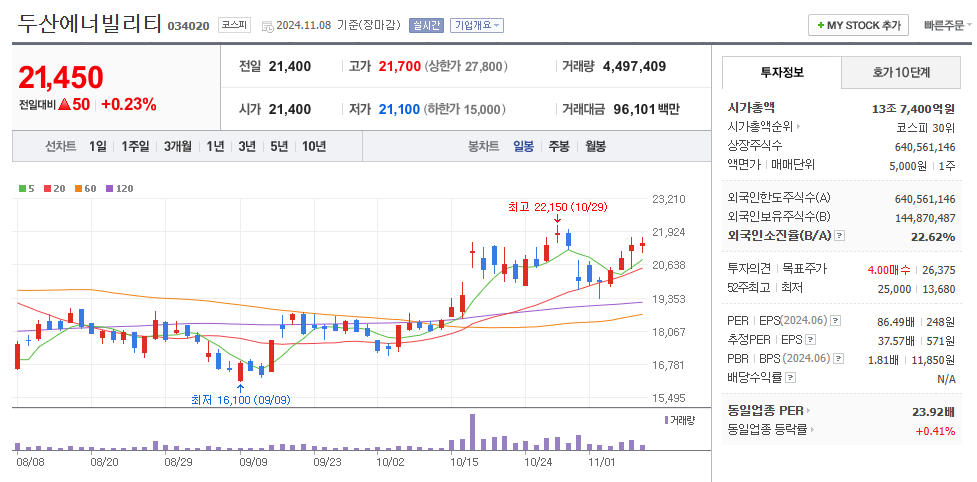Screen dimensions: 977x482
Task: Expand the 동일업종 등락률 arrow link
Action: pos(813,429)
